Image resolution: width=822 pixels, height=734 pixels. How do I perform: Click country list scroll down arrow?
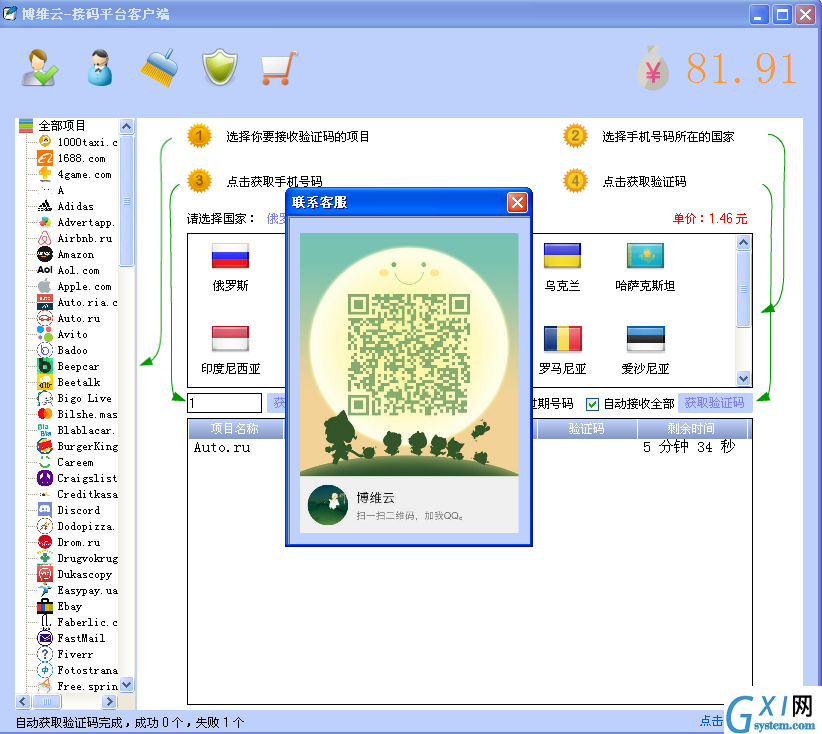pyautogui.click(x=743, y=377)
